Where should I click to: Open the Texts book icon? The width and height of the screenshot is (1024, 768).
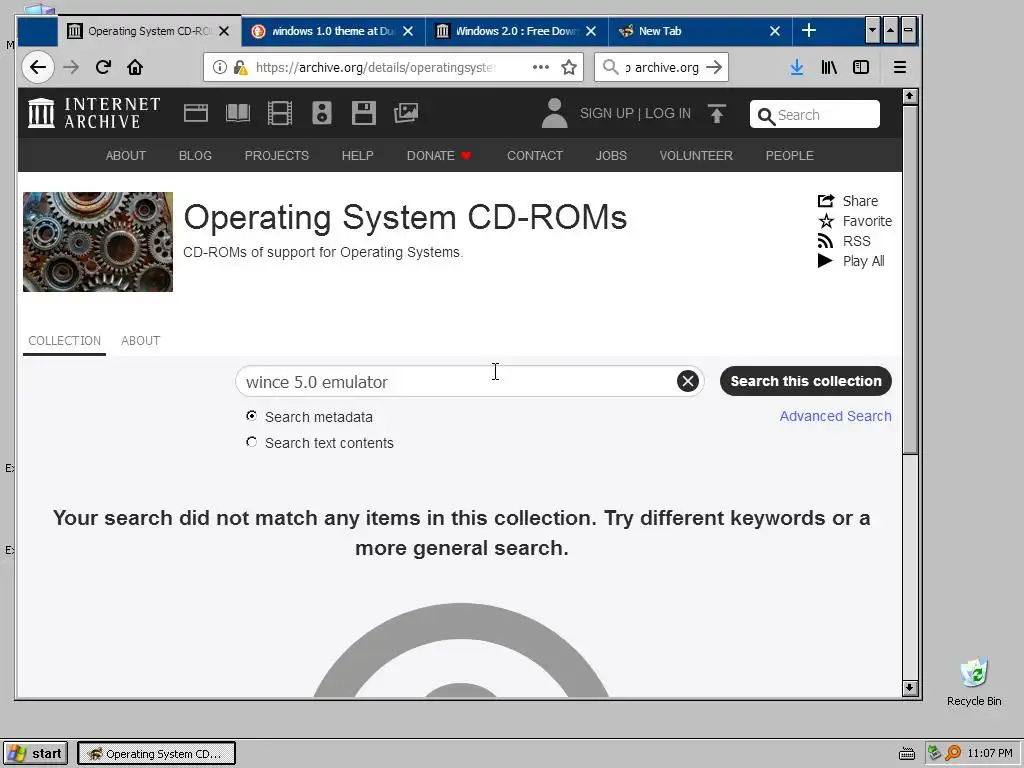238,113
